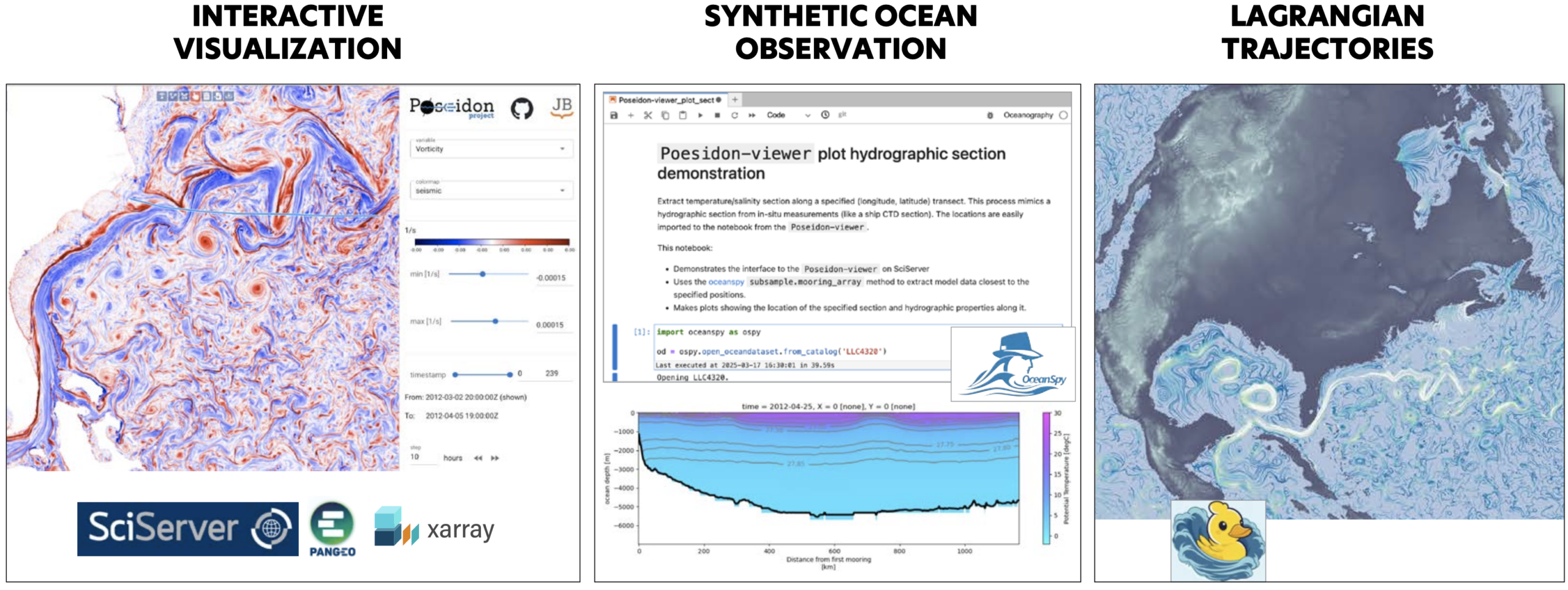
Task: Select the polyline draw tool on map toolbar
Action: tap(173, 96)
